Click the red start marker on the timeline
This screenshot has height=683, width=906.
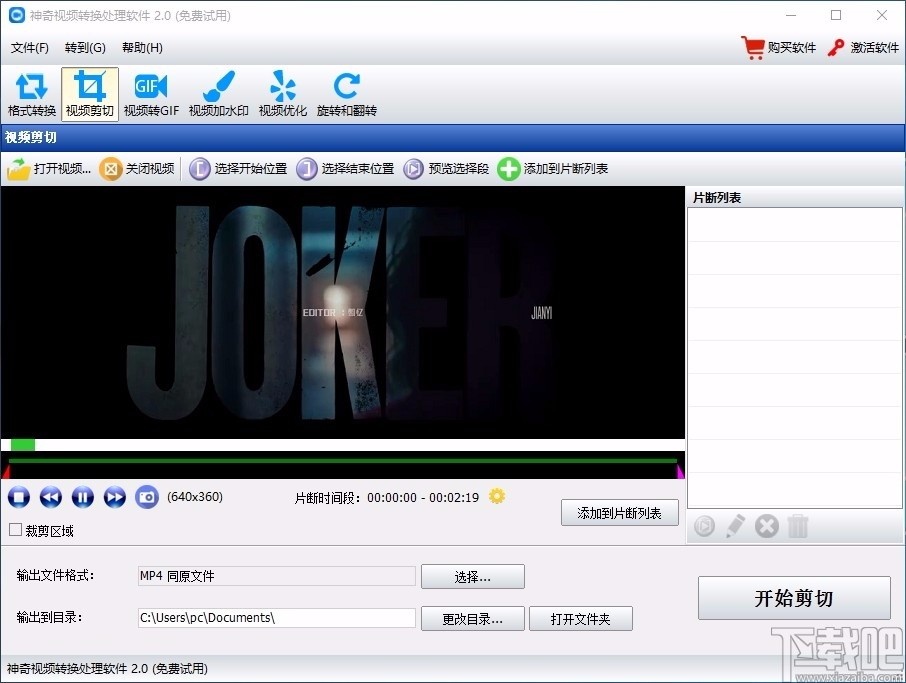click(x=6, y=472)
